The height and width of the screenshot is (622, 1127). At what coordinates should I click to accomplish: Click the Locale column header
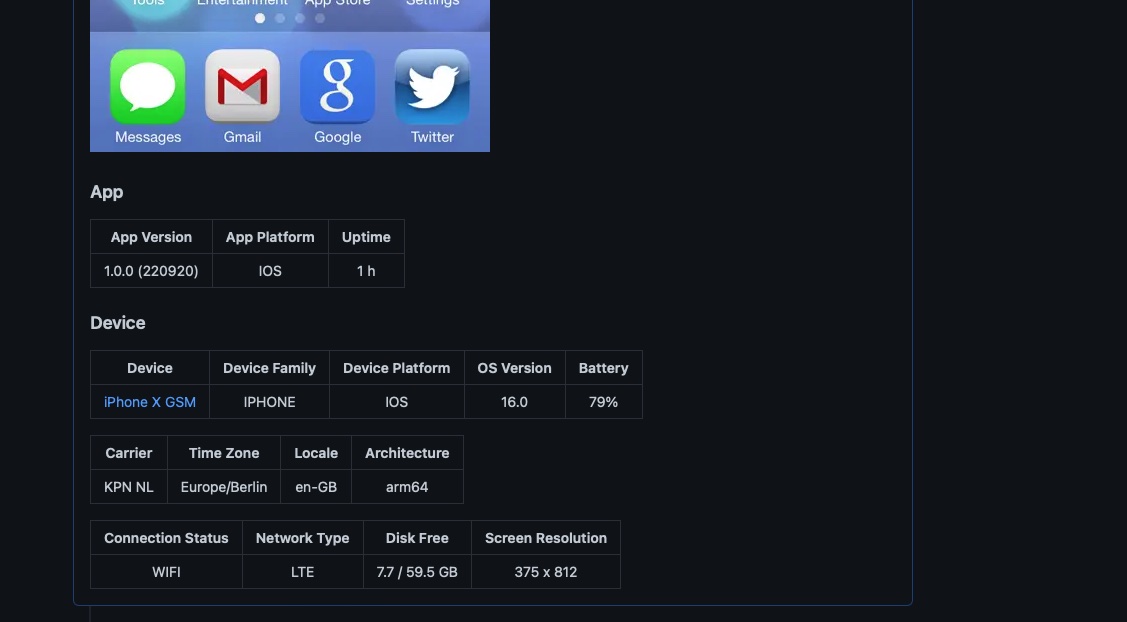pos(316,452)
